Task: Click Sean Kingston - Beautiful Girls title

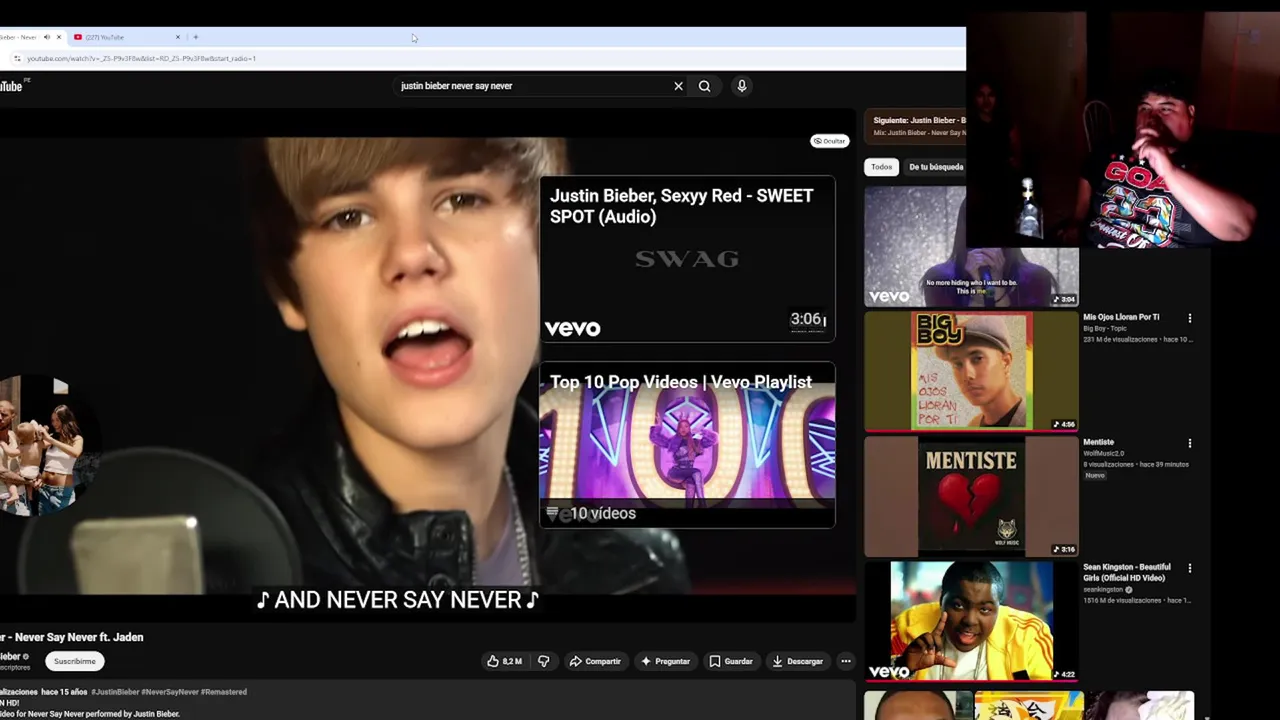Action: tap(1127, 572)
